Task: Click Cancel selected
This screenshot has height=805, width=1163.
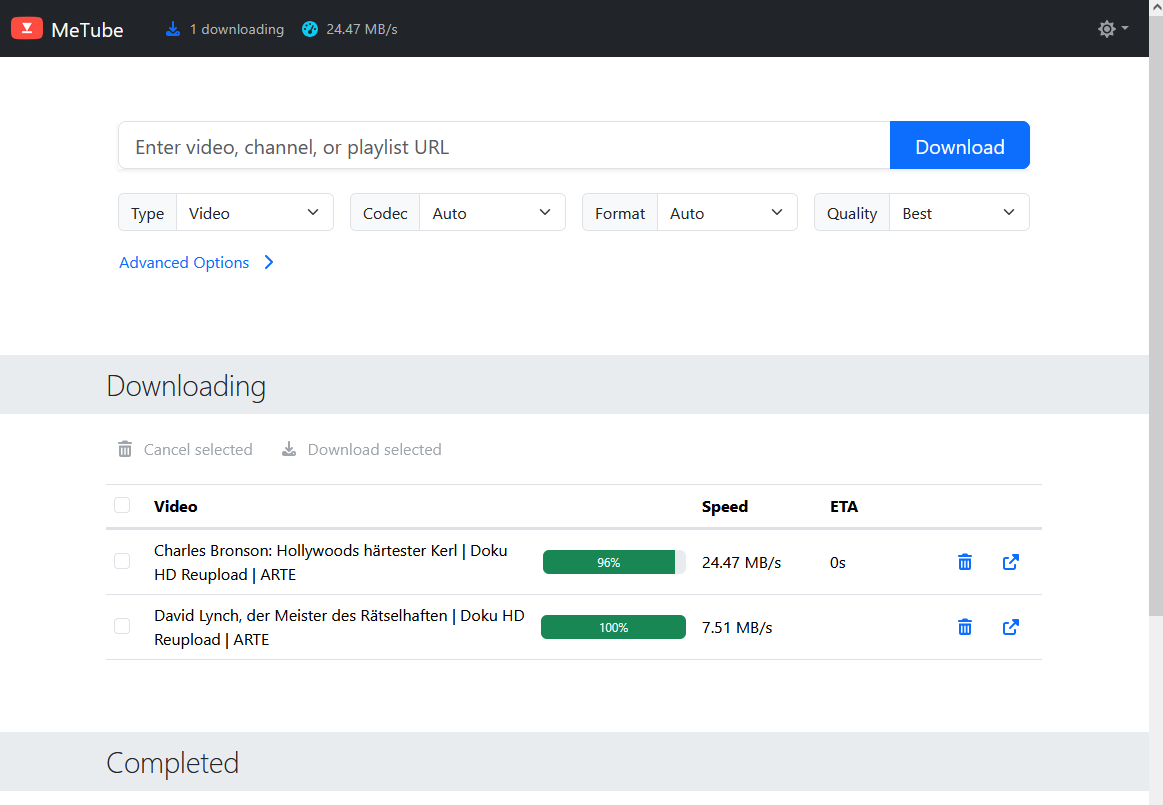Action: pyautogui.click(x=185, y=450)
